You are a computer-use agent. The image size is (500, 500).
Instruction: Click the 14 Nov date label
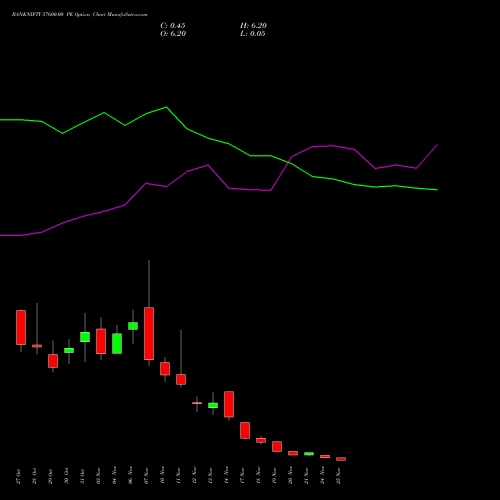(x=226, y=476)
